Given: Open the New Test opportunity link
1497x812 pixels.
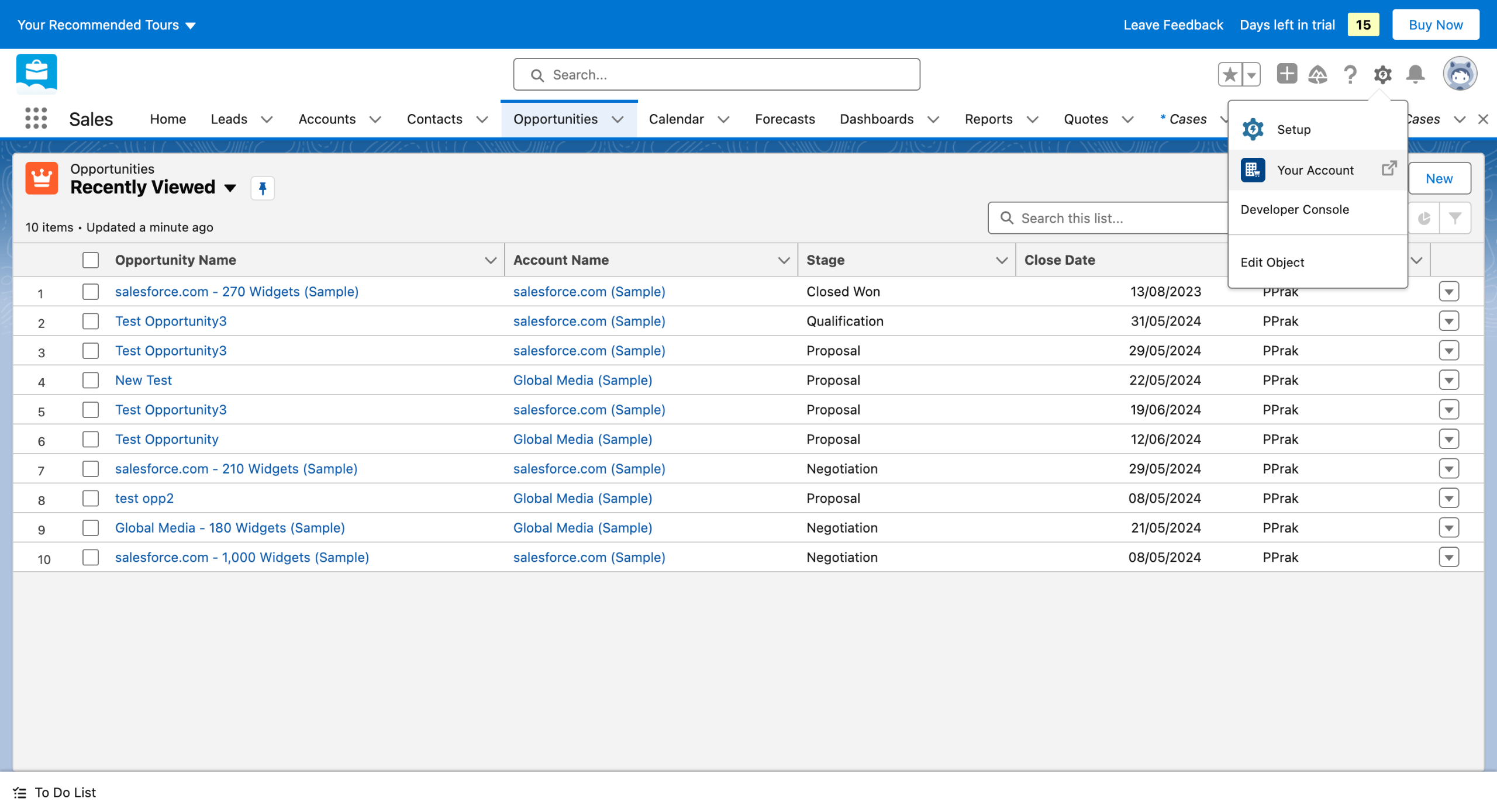Looking at the screenshot, I should tap(143, 380).
